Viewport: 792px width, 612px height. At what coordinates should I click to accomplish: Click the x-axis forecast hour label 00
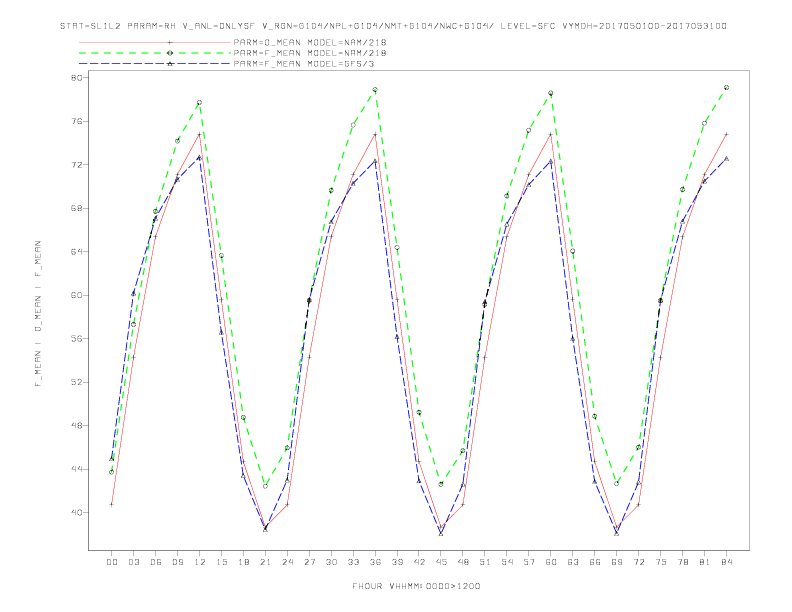pyautogui.click(x=112, y=562)
